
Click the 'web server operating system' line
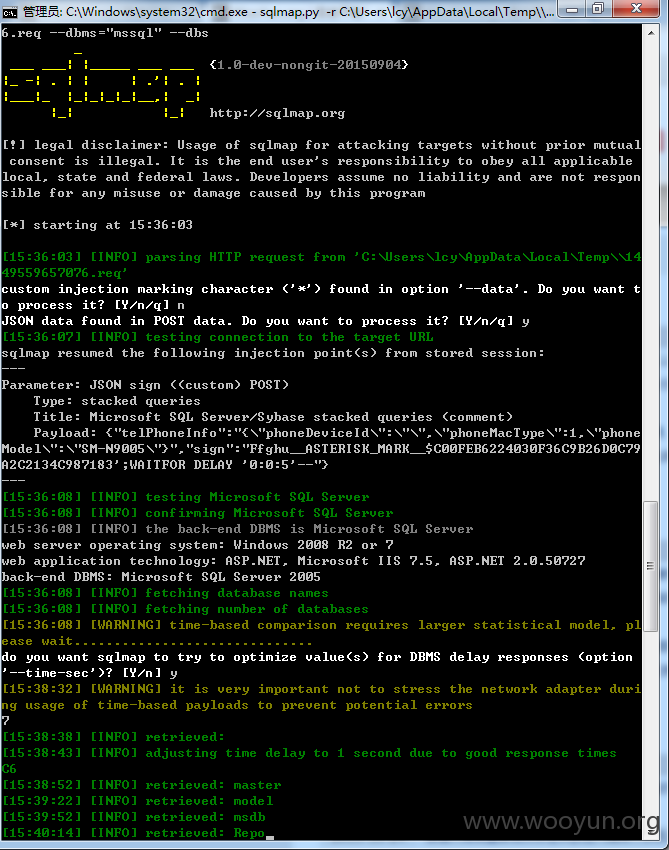pos(197,545)
